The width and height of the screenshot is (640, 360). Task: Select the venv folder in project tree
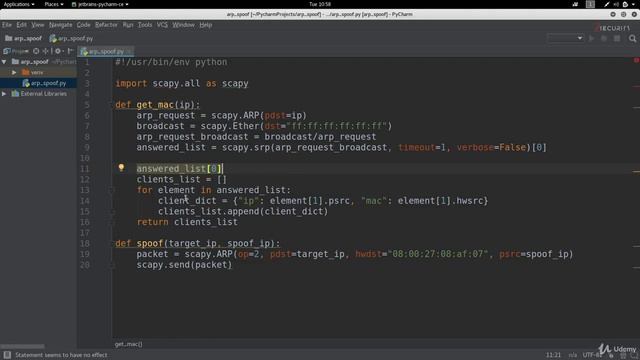[33, 72]
